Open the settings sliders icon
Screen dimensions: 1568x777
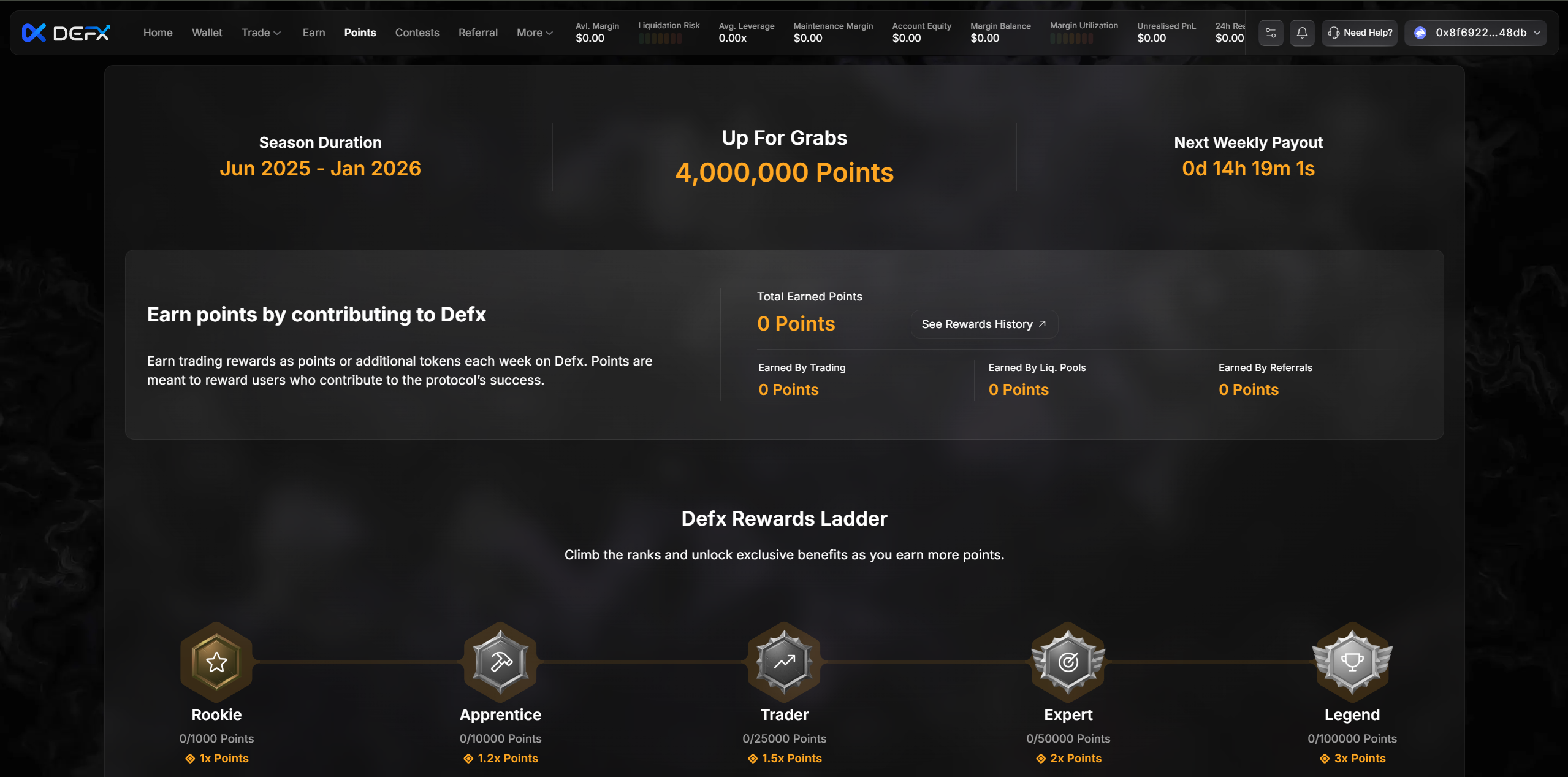click(1271, 33)
